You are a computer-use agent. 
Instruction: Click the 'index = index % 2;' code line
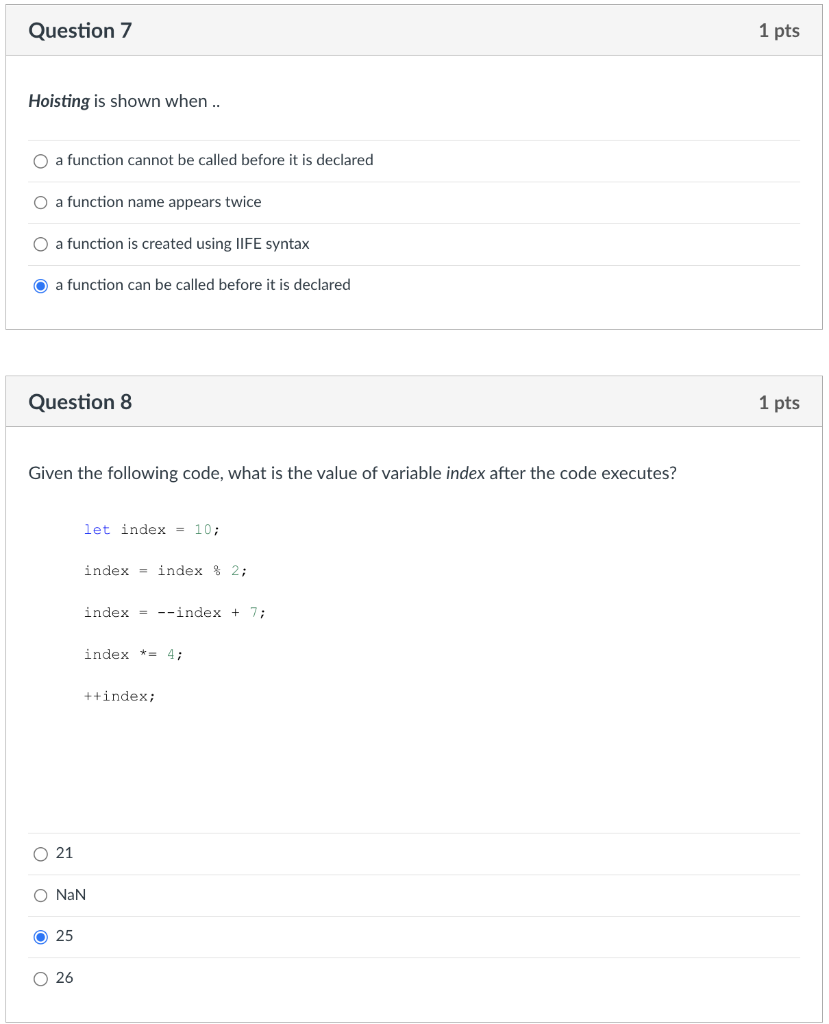(x=167, y=570)
